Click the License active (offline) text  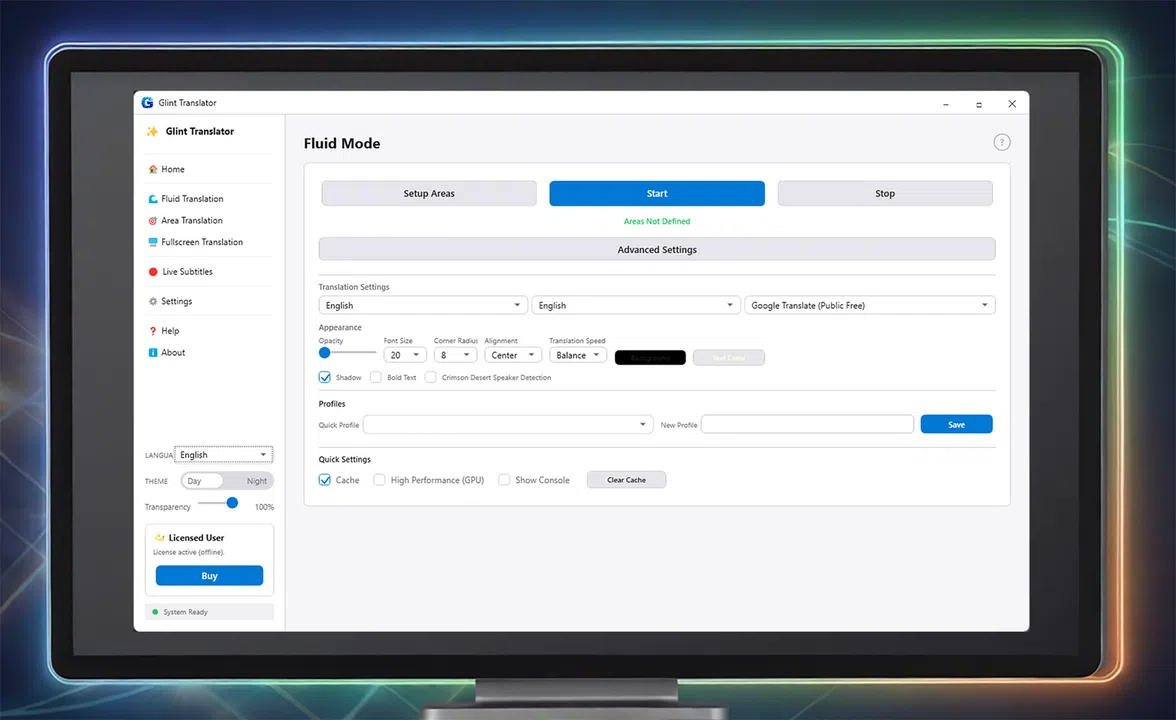click(189, 552)
